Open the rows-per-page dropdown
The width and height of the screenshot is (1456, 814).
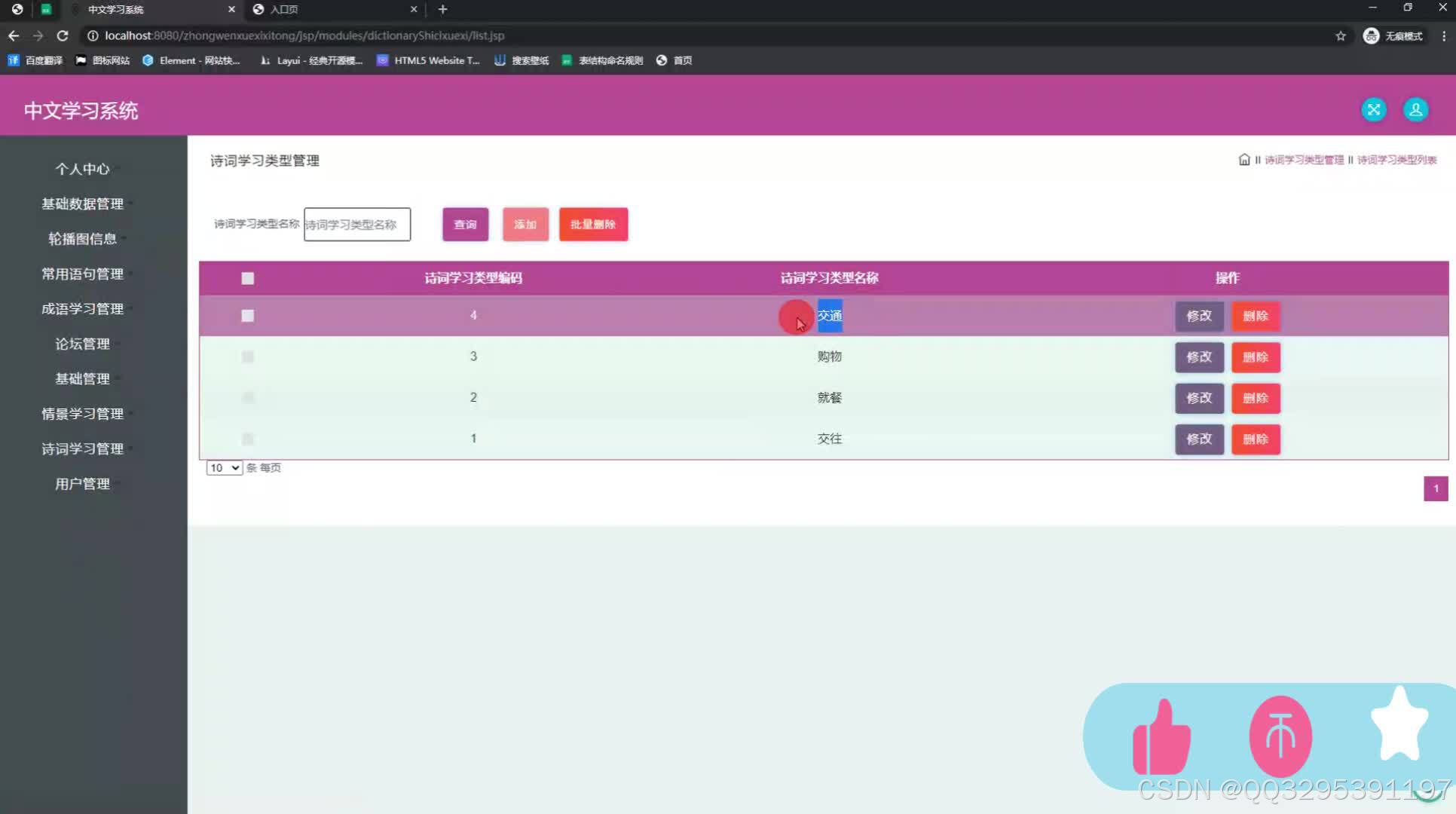(224, 468)
